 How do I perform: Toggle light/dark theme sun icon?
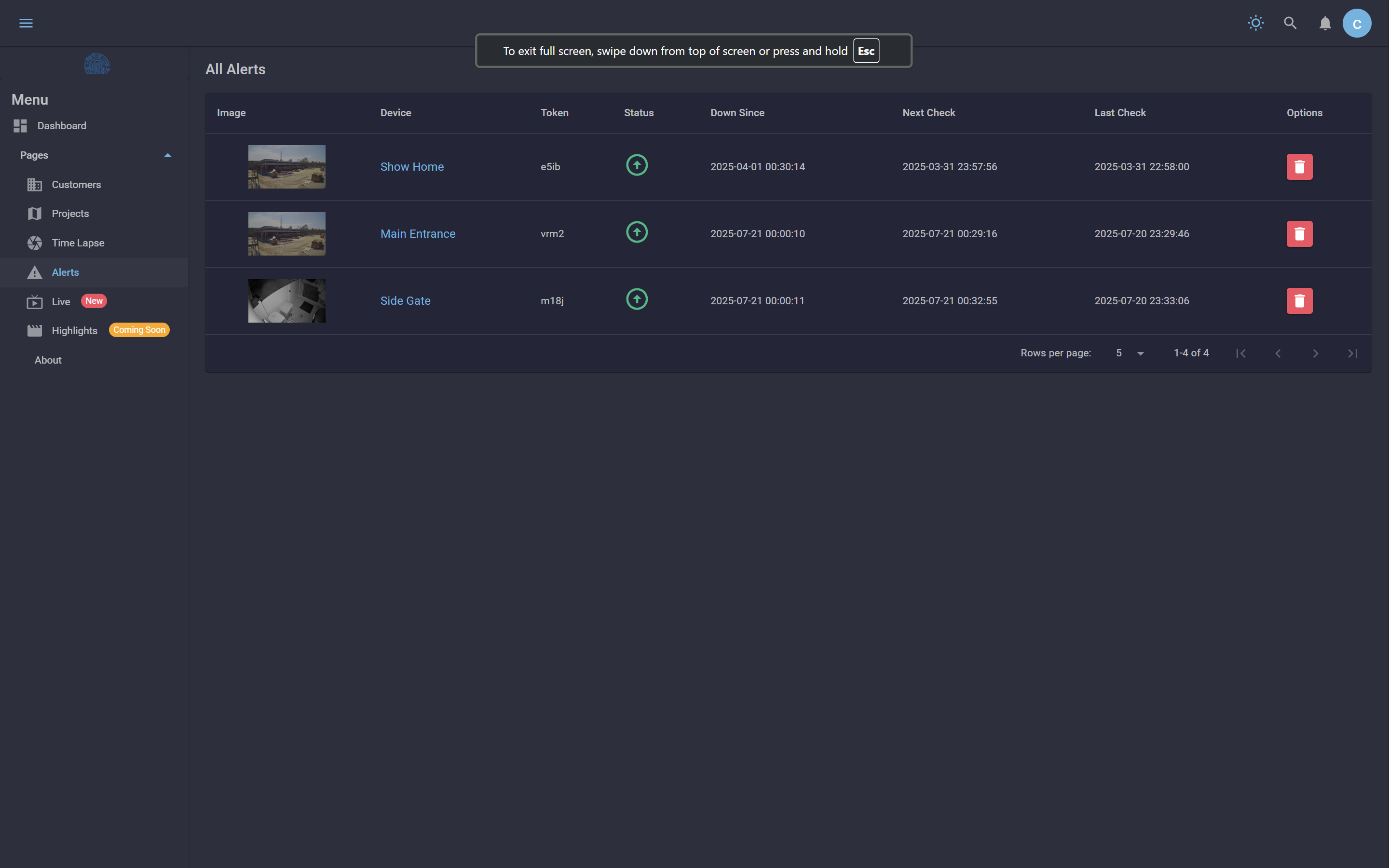(x=1255, y=23)
